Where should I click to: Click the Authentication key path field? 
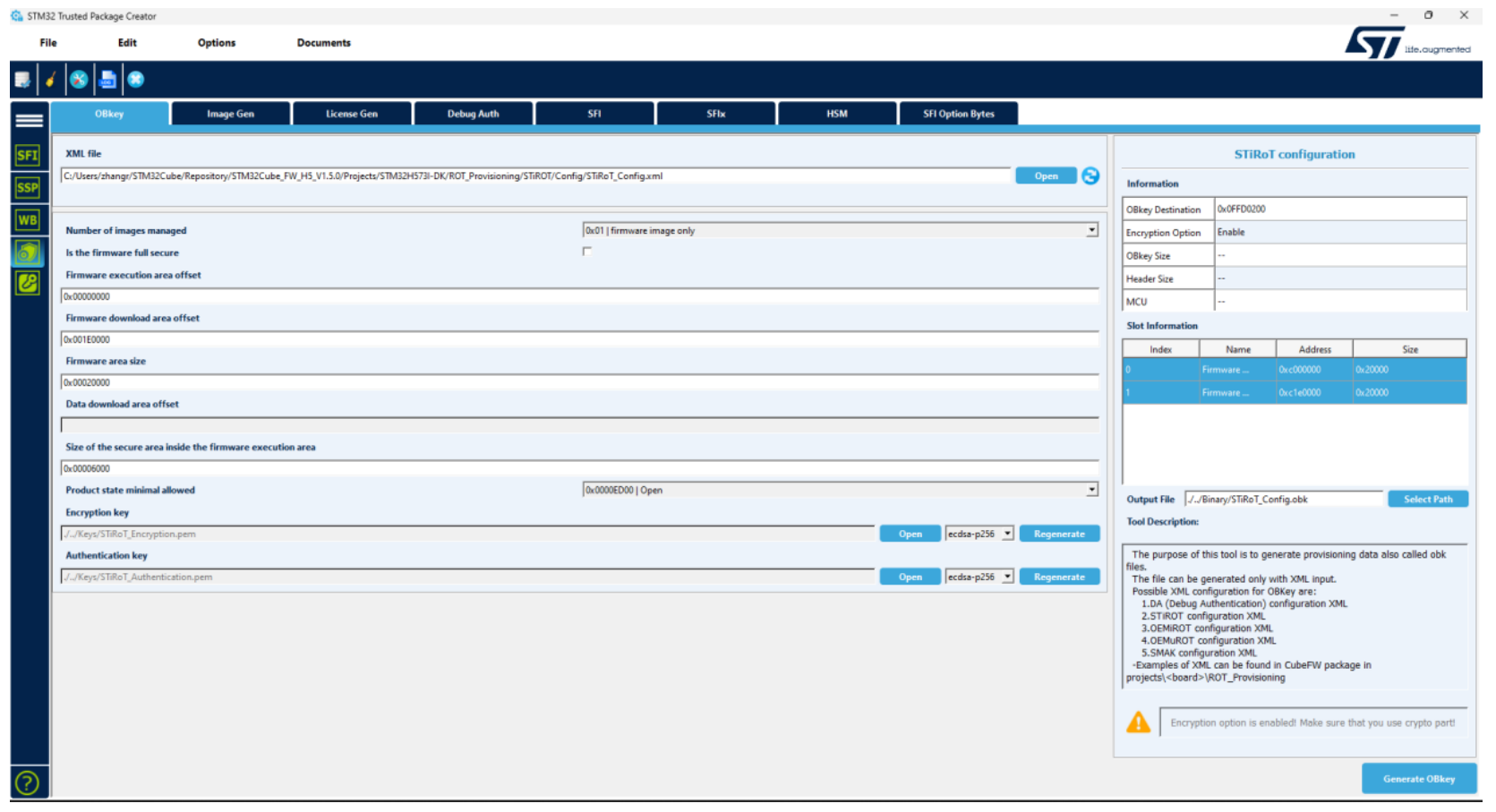pyautogui.click(x=467, y=577)
